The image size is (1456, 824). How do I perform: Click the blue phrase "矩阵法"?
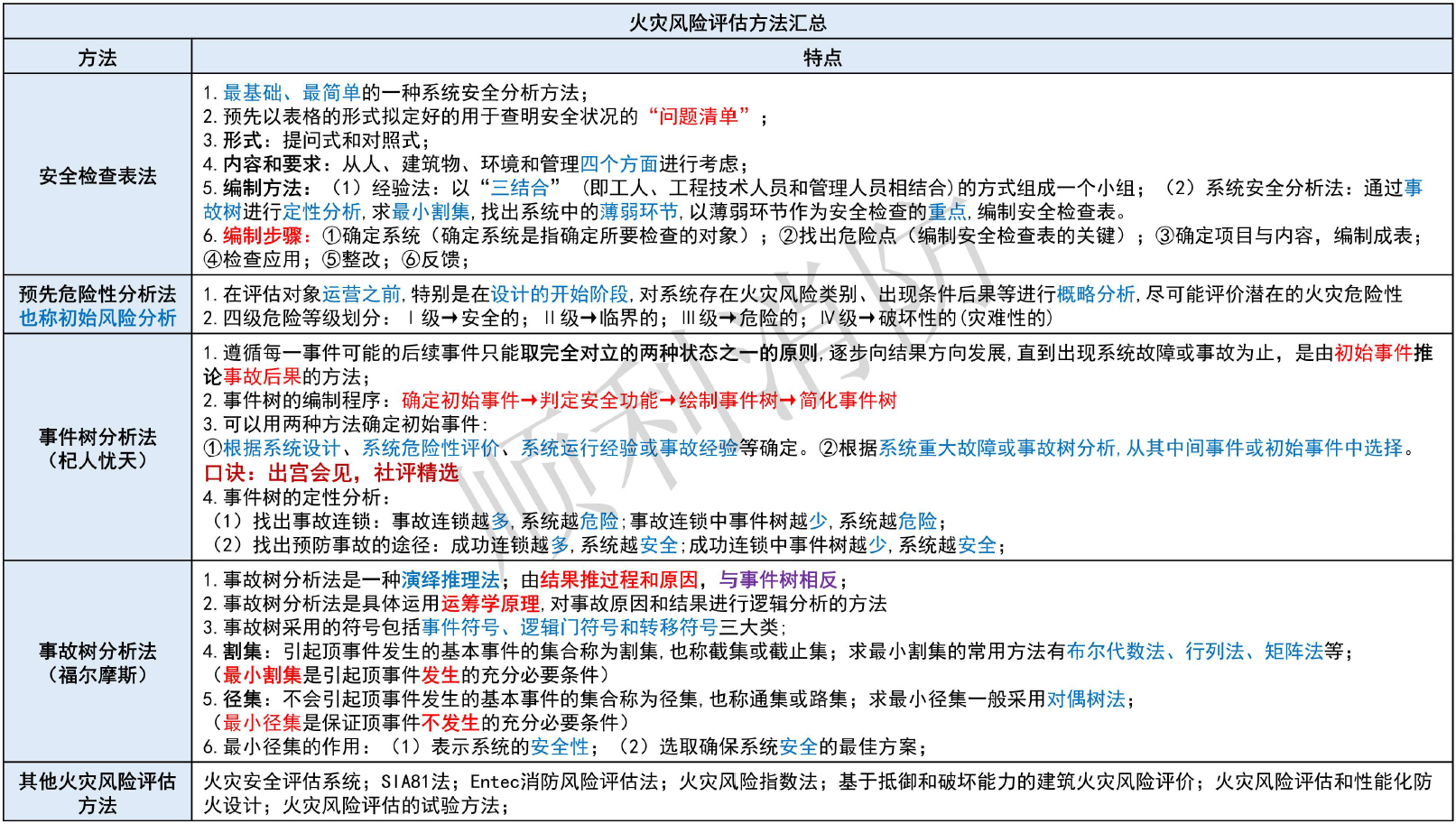coord(1294,651)
